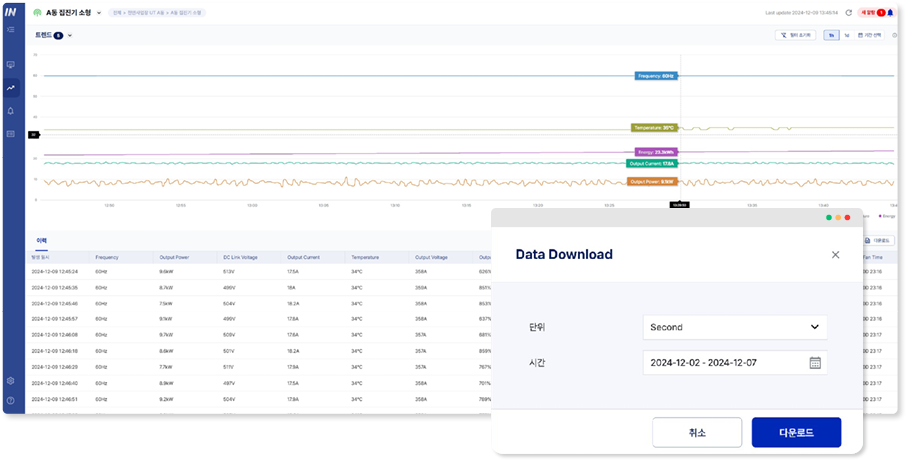Click the black Y-axis value marker

click(33, 134)
